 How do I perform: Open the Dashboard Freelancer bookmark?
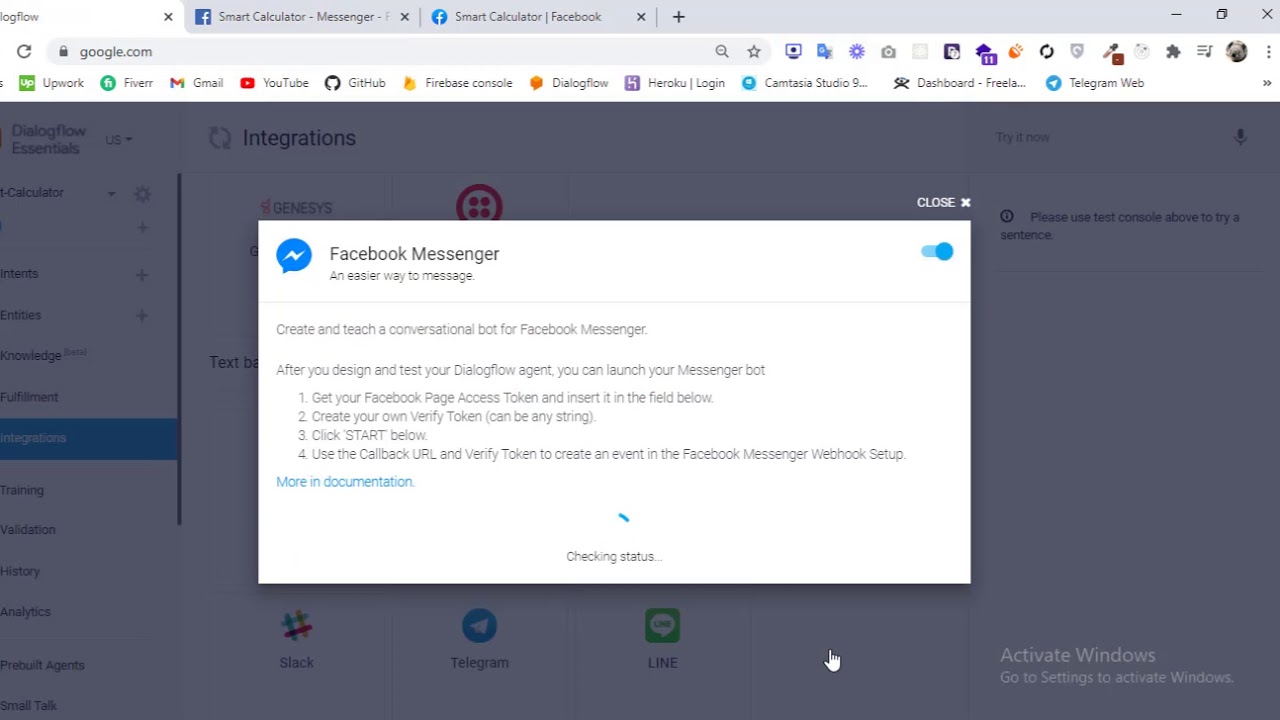960,83
